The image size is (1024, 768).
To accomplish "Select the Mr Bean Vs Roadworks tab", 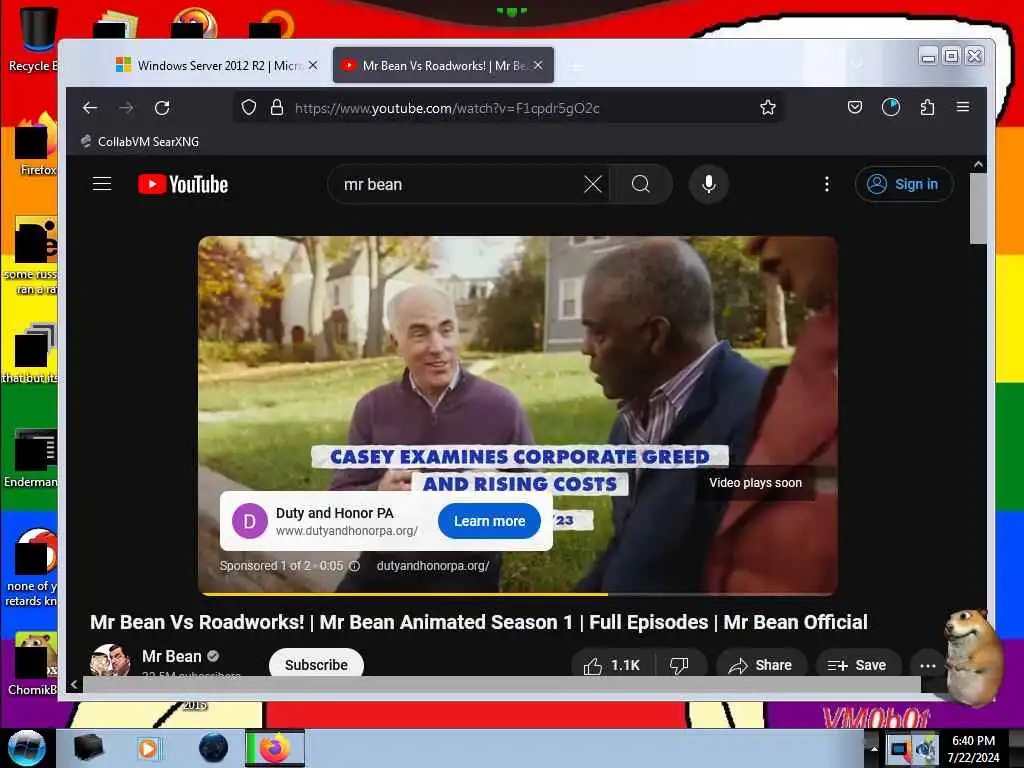I will [443, 65].
